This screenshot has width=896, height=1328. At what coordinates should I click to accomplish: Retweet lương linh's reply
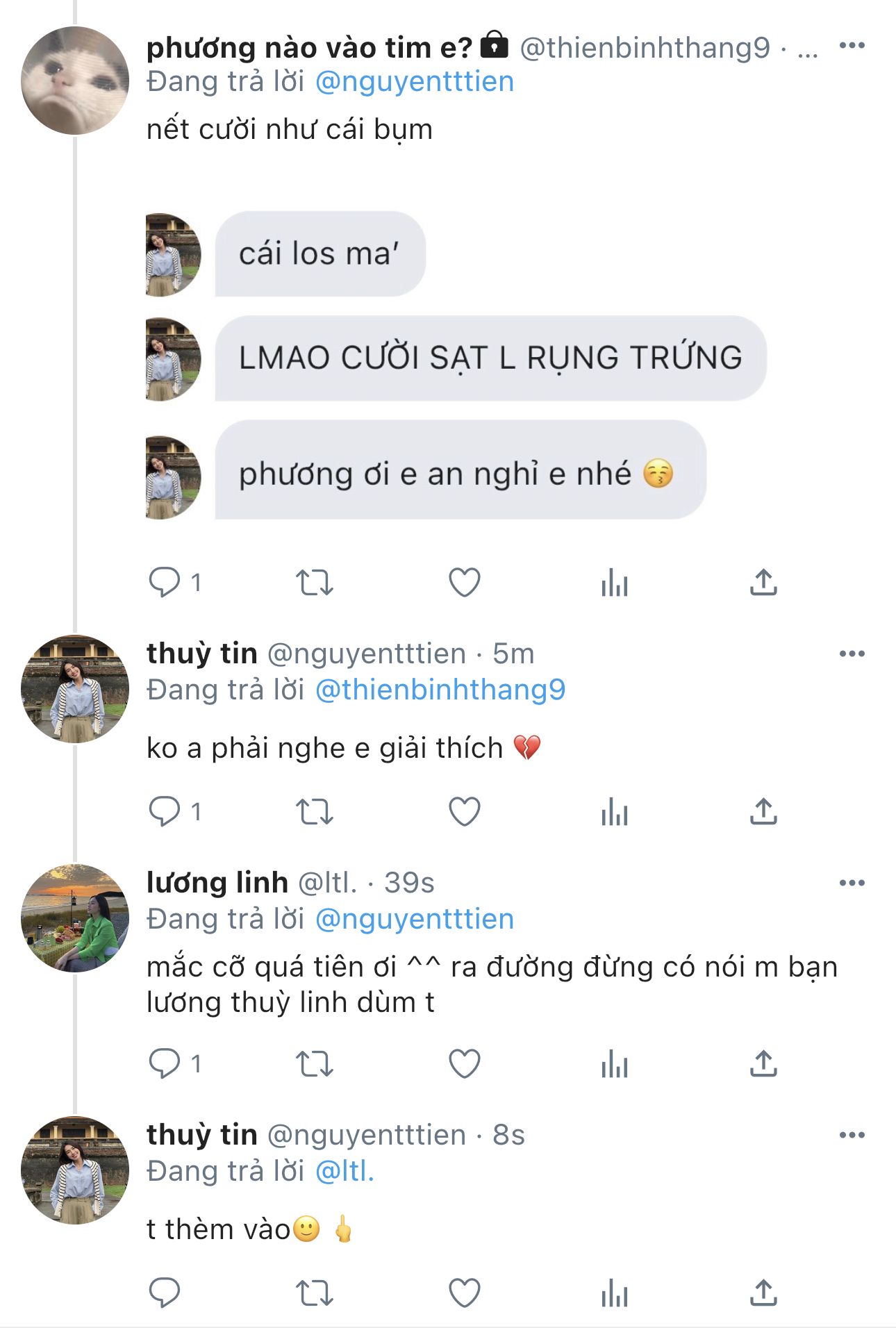[x=315, y=1064]
